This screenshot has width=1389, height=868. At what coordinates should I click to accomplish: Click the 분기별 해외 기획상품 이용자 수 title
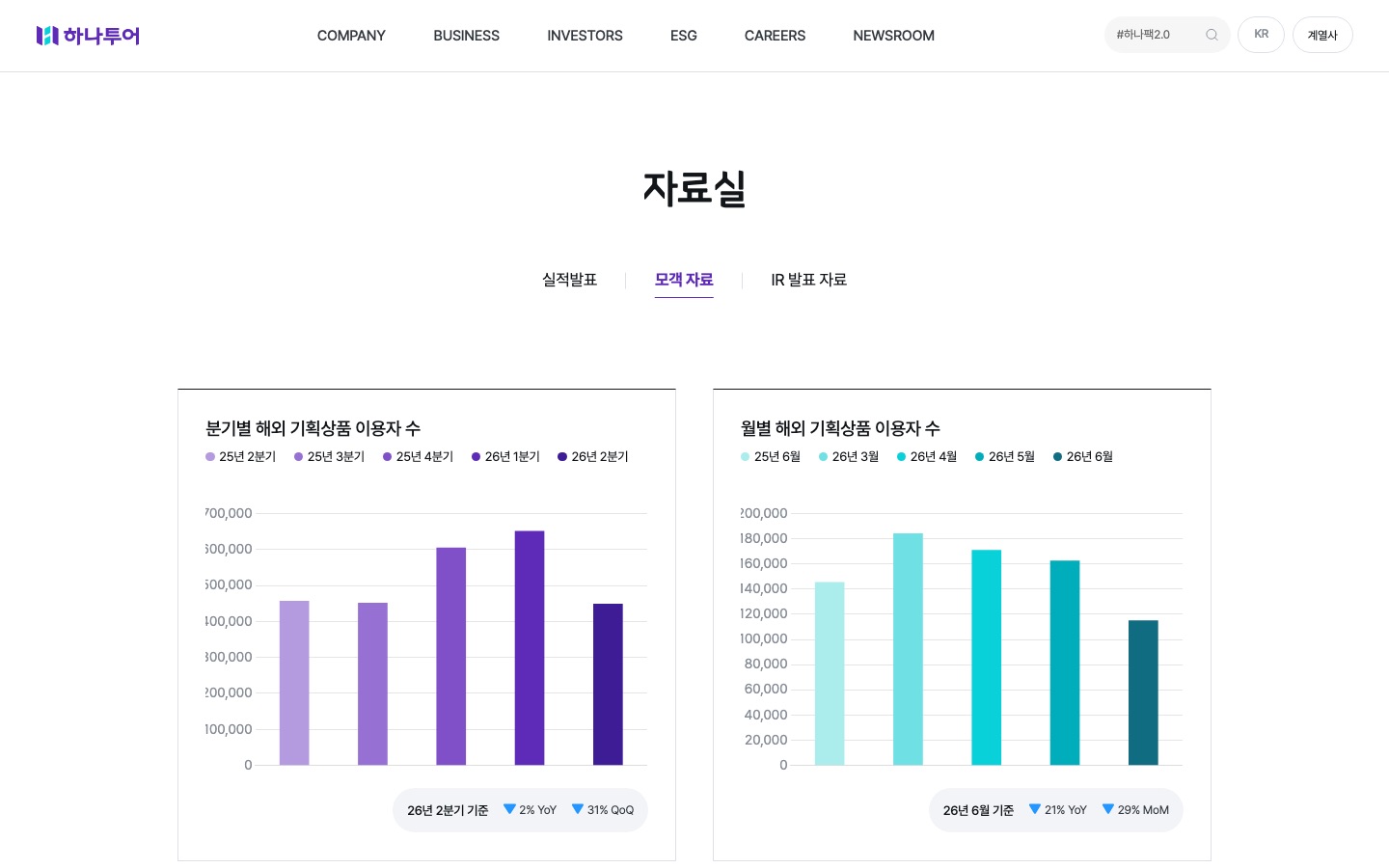pyautogui.click(x=313, y=428)
